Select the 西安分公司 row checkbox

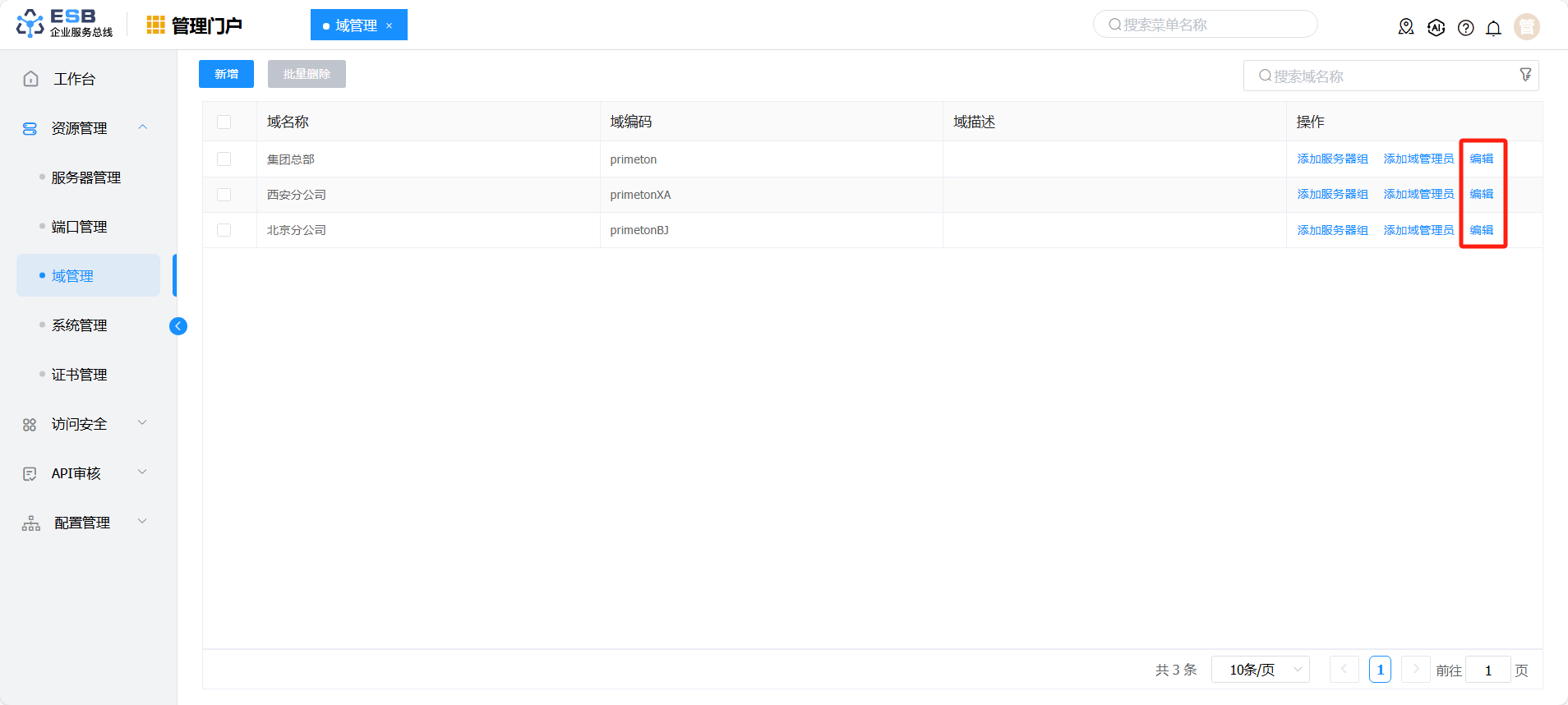pyautogui.click(x=224, y=195)
